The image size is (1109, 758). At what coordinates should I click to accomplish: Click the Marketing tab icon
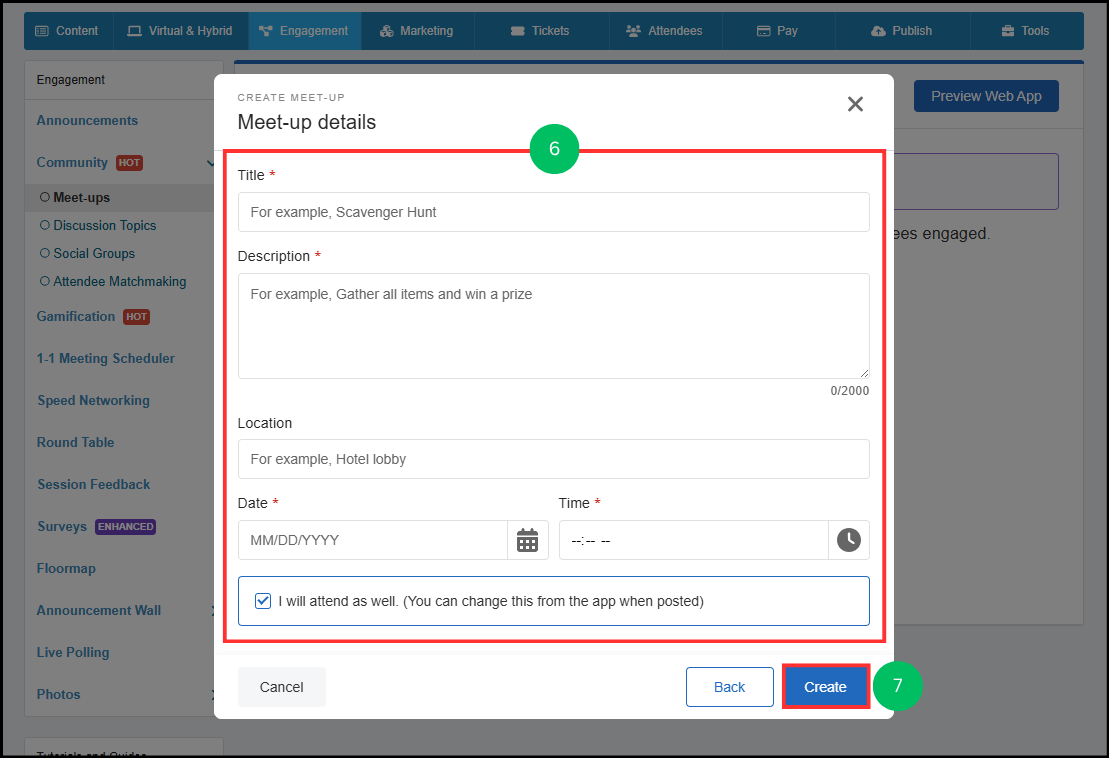[x=386, y=31]
